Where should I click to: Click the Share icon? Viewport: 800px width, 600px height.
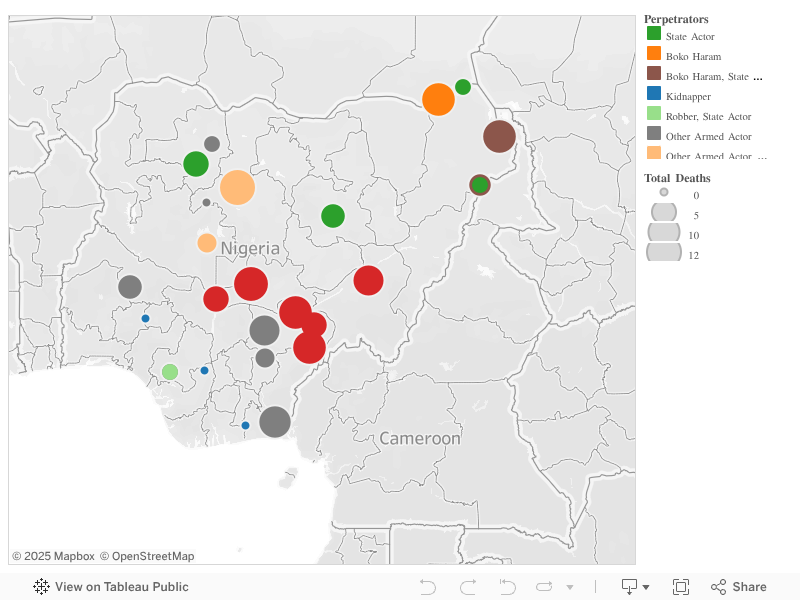pyautogui.click(x=719, y=587)
